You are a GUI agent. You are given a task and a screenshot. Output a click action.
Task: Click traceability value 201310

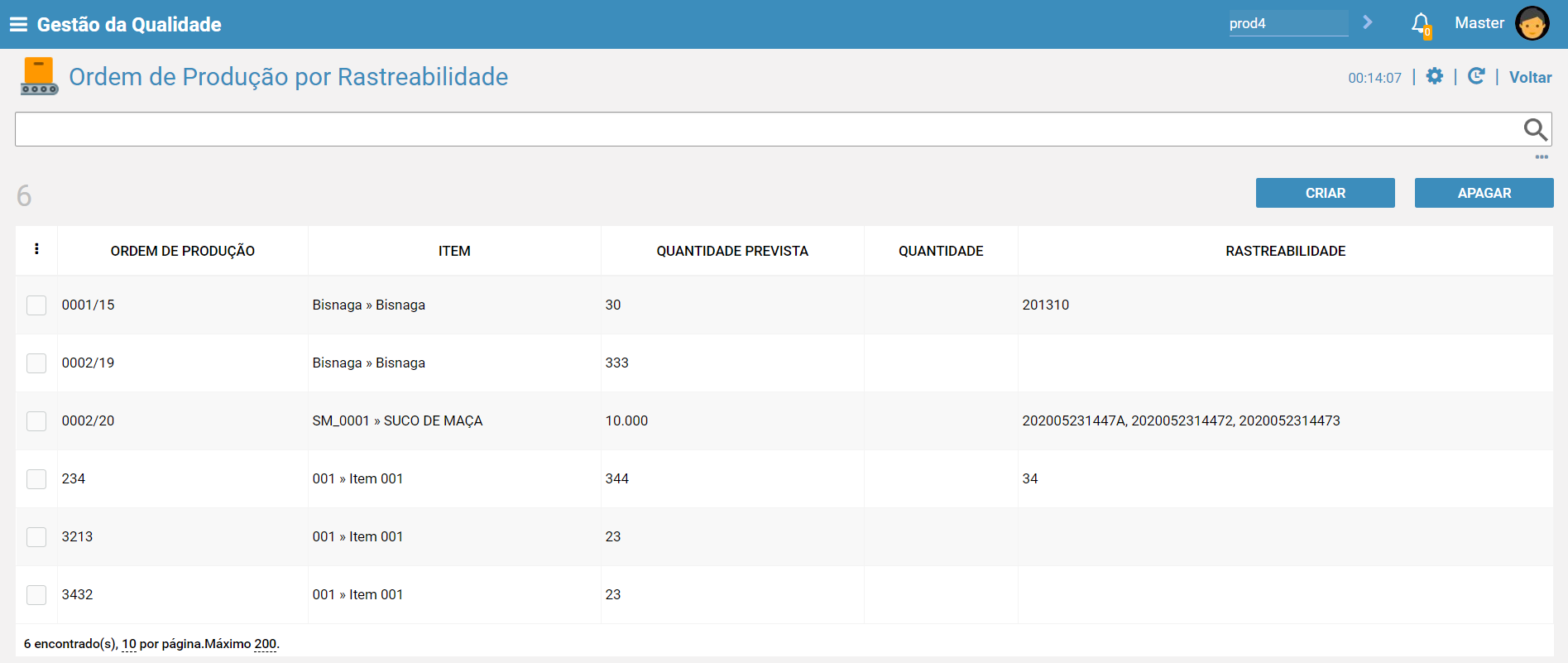tap(1045, 305)
